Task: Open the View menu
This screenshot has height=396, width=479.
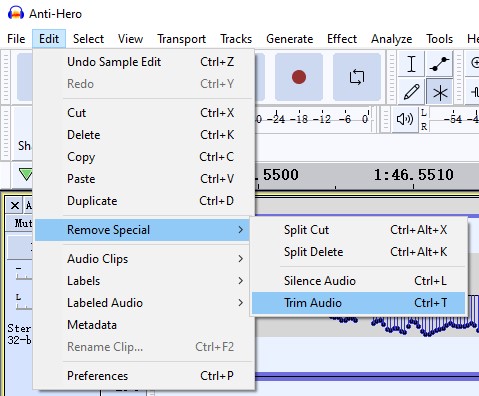Action: [130, 39]
